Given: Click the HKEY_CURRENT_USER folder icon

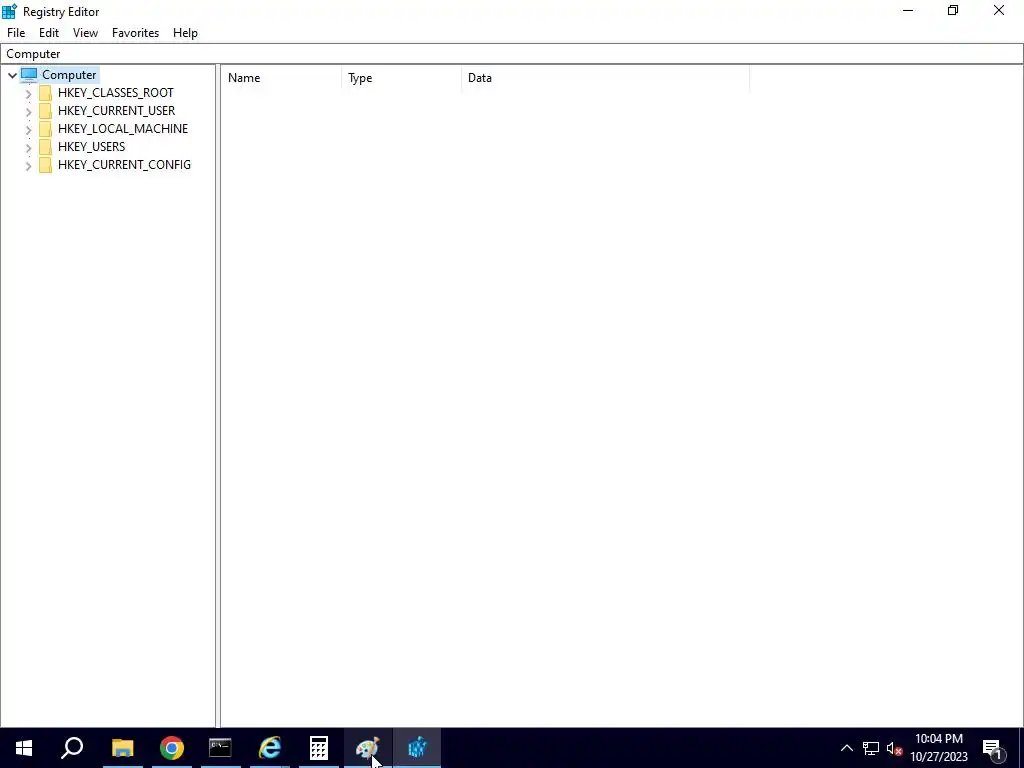Looking at the screenshot, I should click(x=45, y=110).
